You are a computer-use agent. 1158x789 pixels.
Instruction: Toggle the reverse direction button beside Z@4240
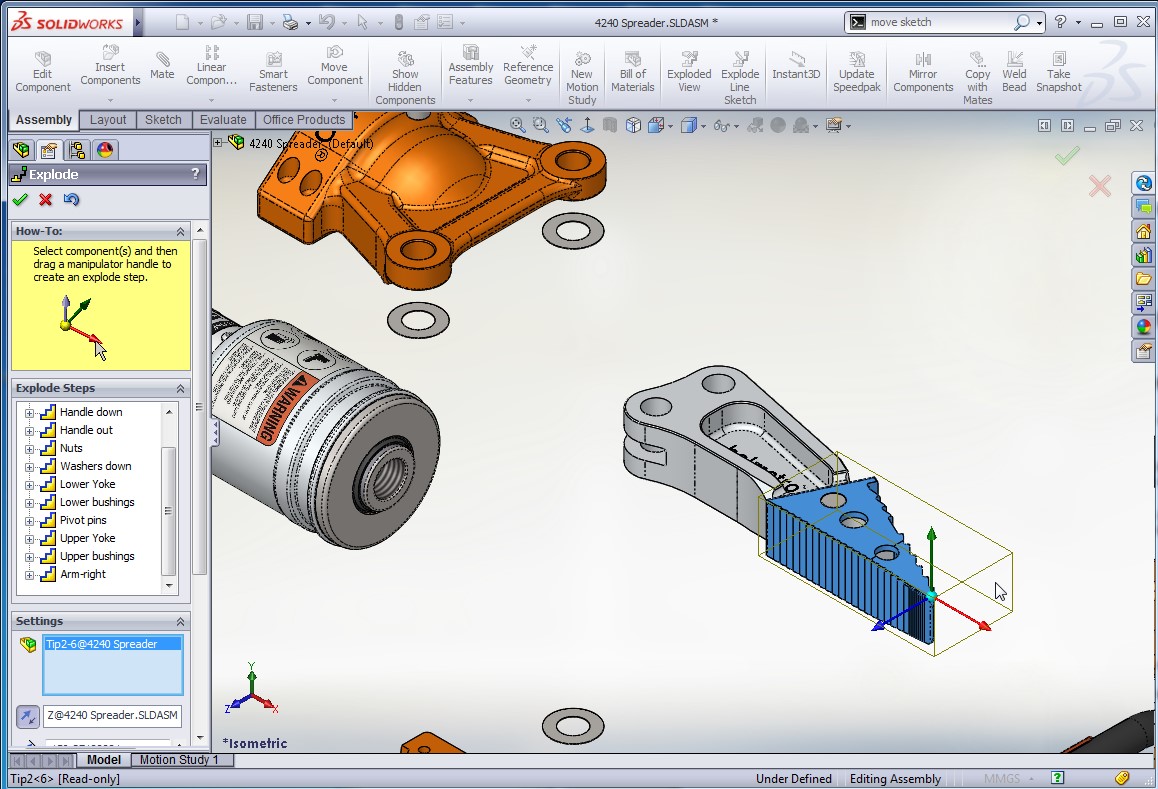pos(28,716)
